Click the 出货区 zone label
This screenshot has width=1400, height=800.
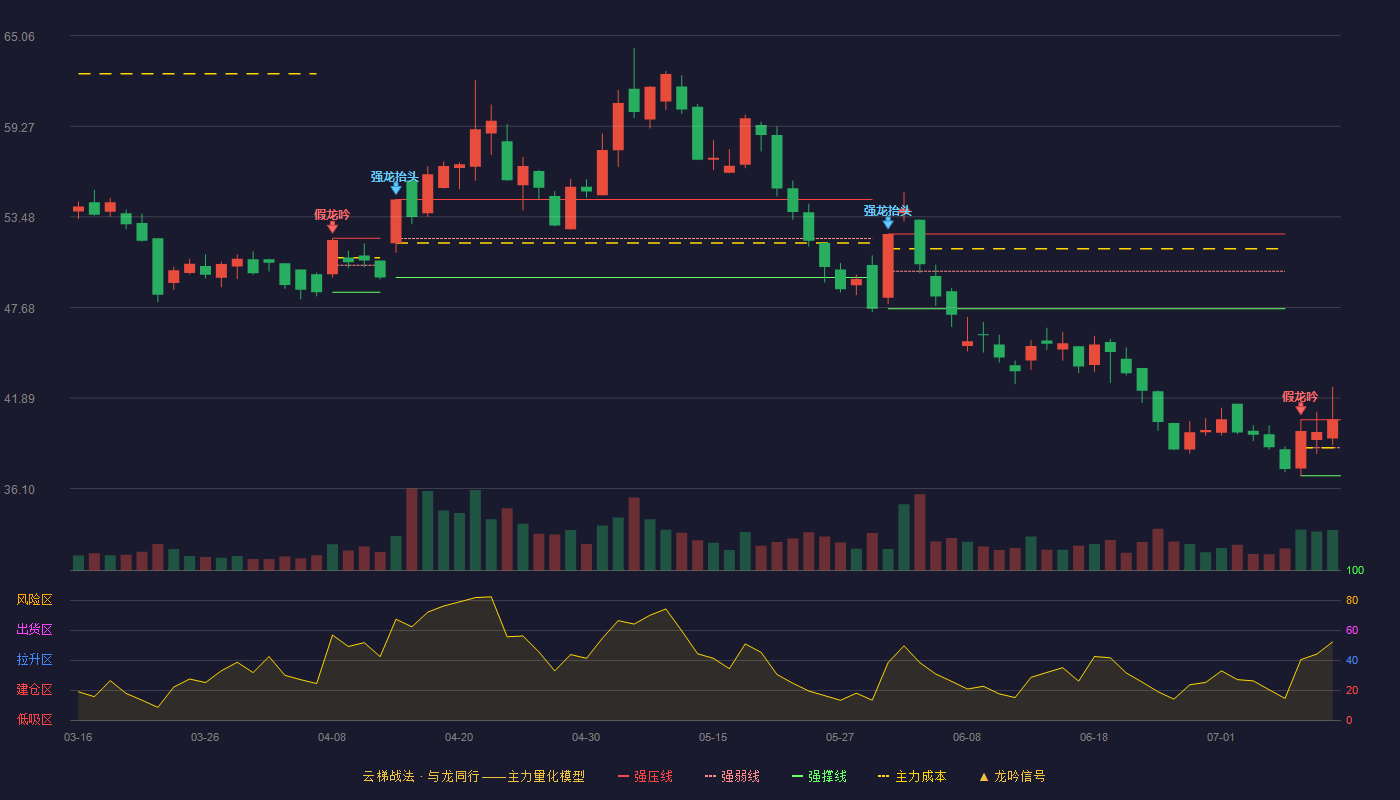tap(35, 630)
